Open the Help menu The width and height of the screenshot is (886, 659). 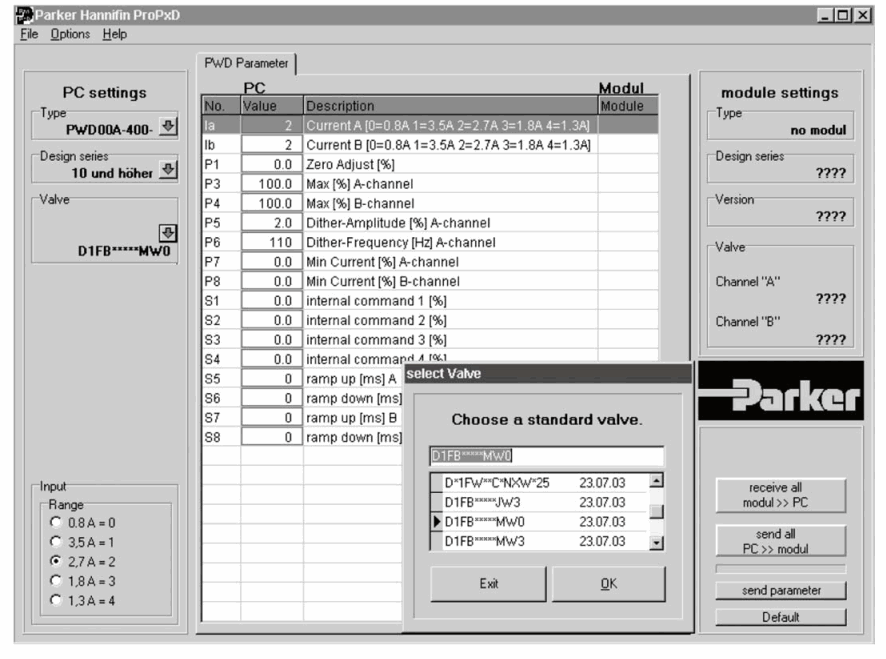pyautogui.click(x=115, y=34)
